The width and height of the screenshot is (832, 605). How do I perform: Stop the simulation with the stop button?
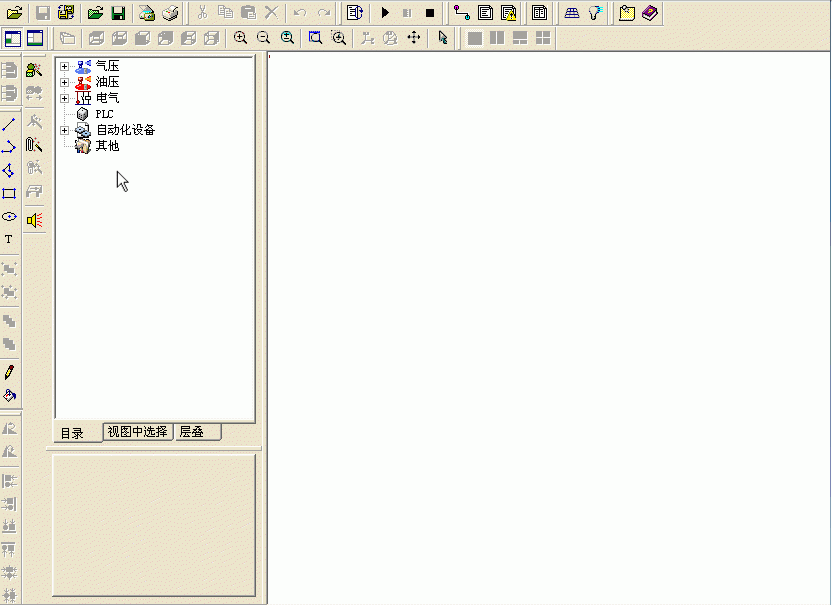click(430, 13)
